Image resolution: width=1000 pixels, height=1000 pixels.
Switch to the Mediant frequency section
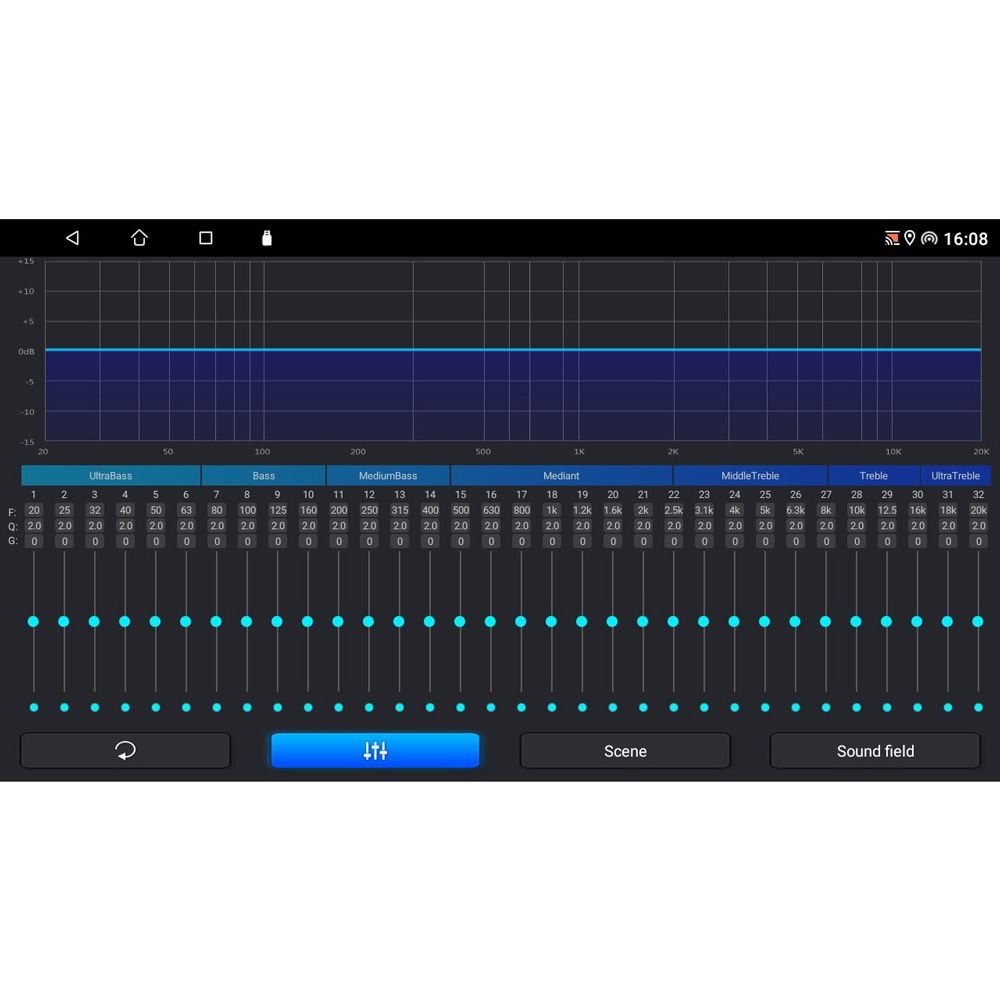tap(561, 475)
